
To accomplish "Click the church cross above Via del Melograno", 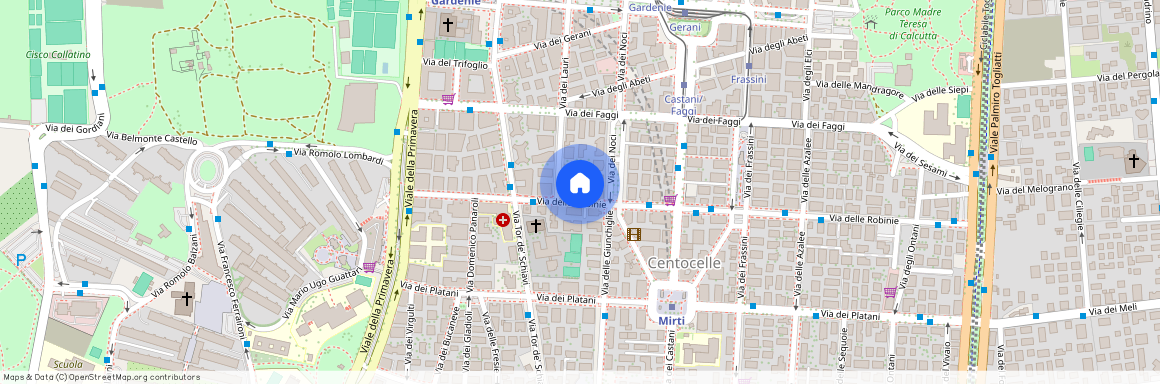I will coord(1133,160).
